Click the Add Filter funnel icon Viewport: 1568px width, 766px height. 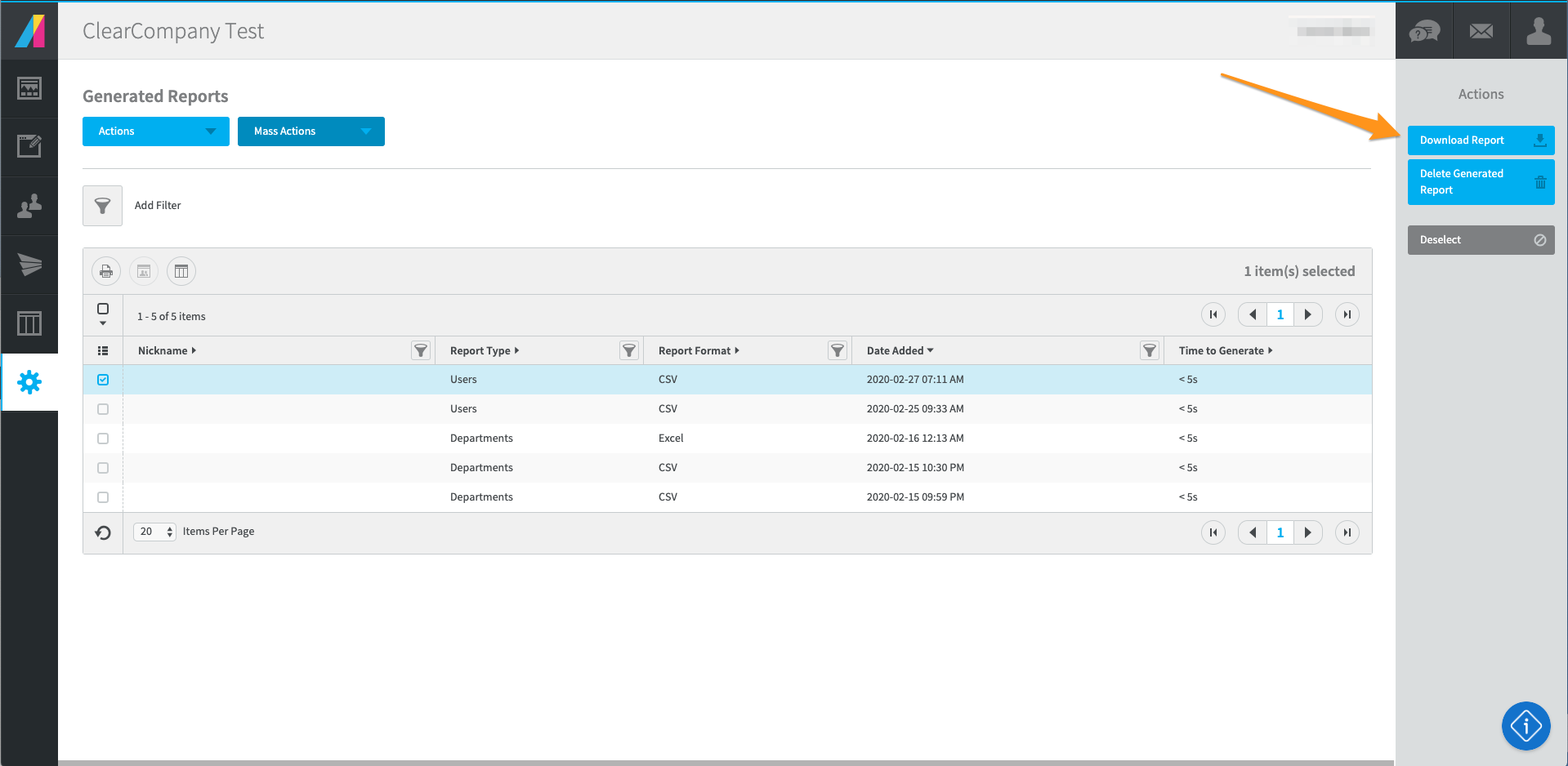[102, 206]
